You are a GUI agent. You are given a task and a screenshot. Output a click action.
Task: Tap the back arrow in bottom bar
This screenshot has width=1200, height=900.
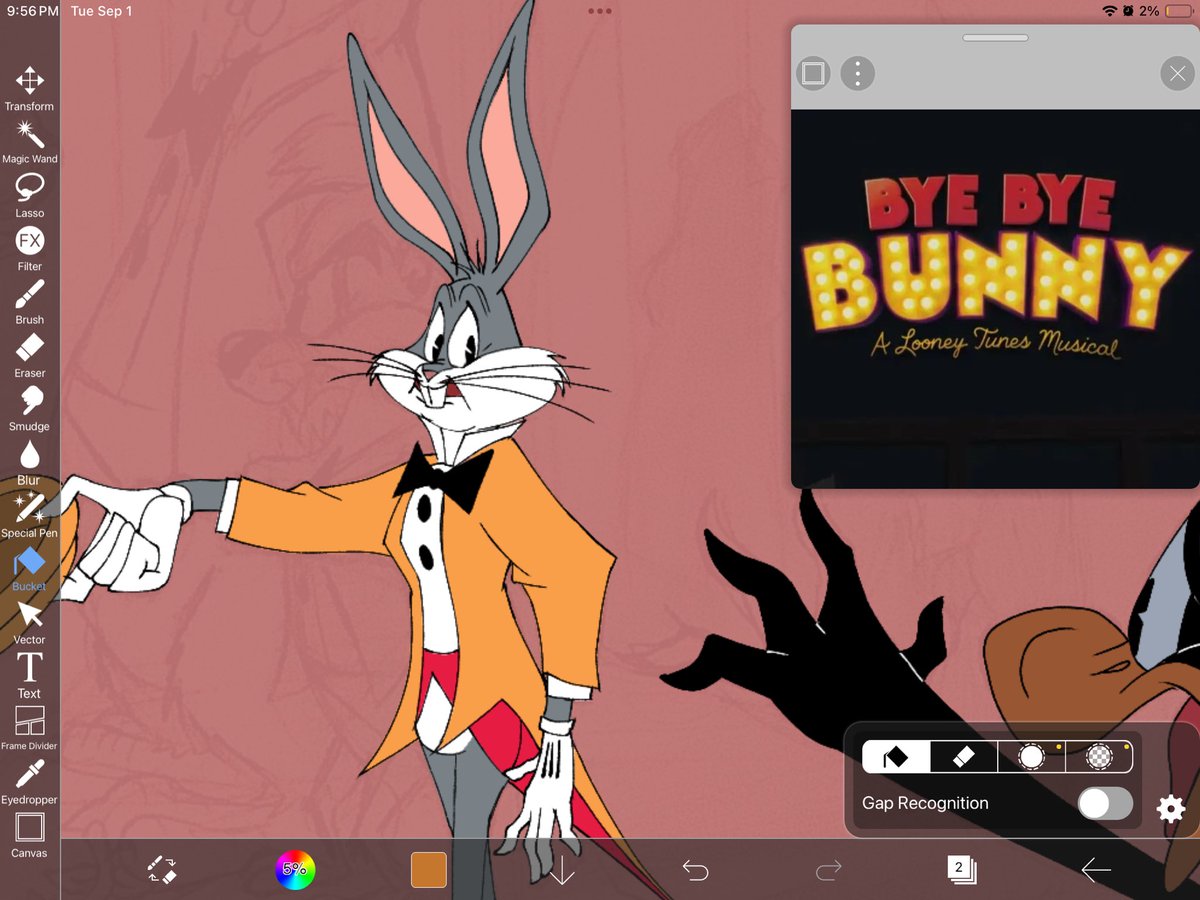pyautogui.click(x=1096, y=870)
